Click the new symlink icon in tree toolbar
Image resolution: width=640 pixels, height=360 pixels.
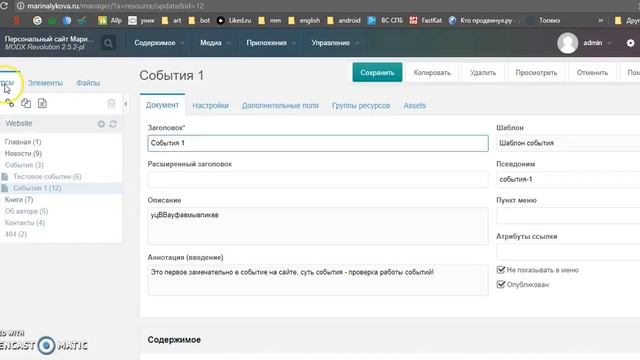[x=26, y=103]
